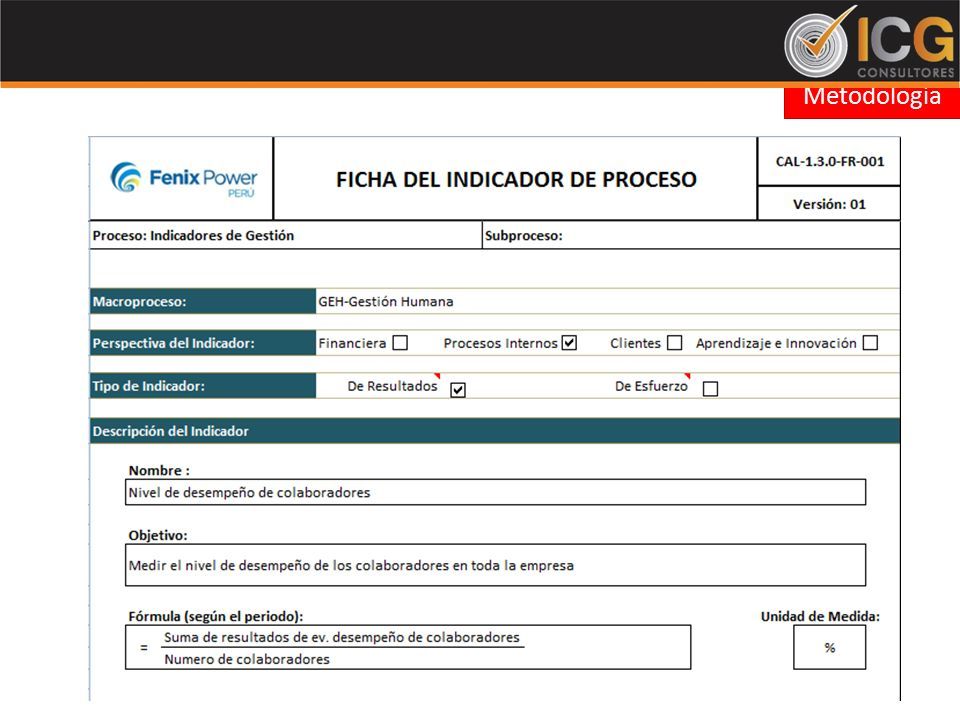Click the Perspectiva del Indicador: label
This screenshot has width=960, height=720.
pyautogui.click(x=203, y=343)
